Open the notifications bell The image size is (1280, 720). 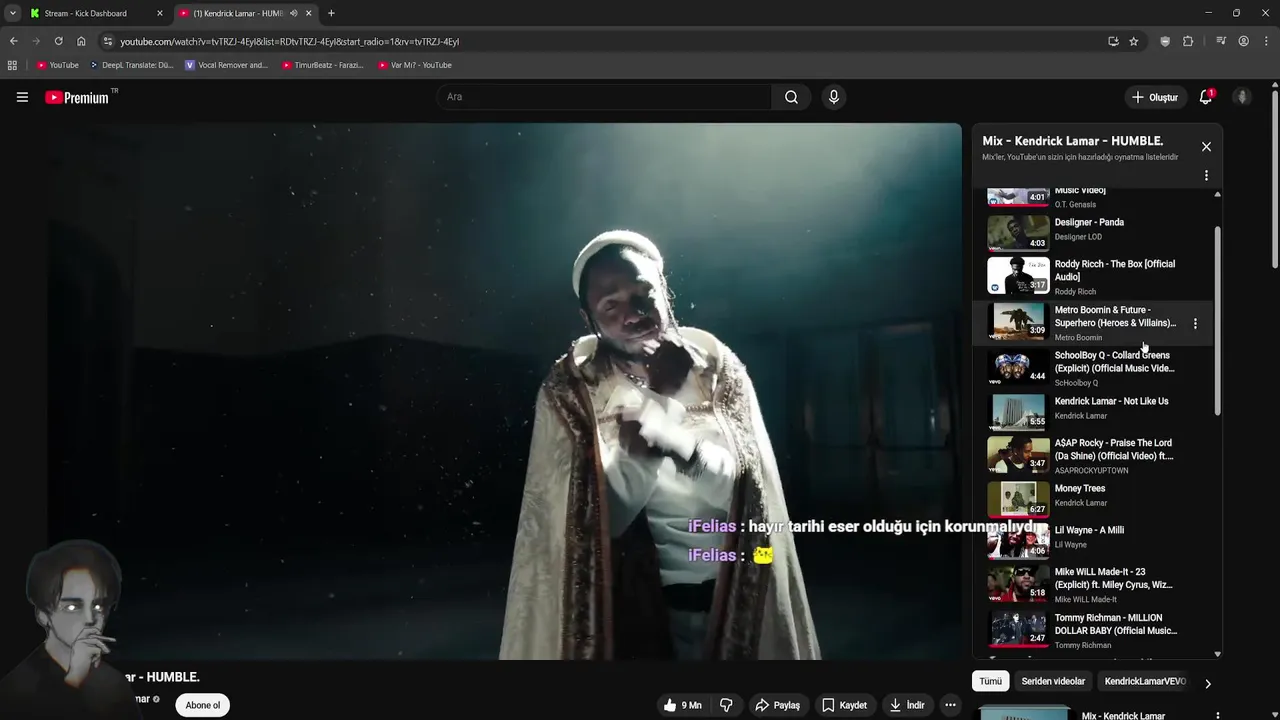1206,97
